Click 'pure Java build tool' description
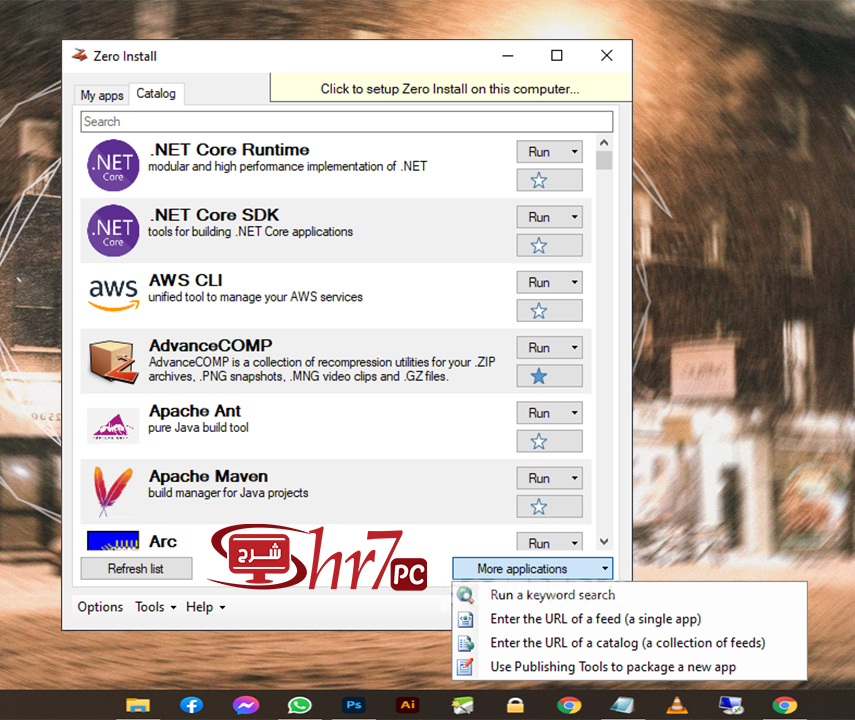Viewport: 855px width, 720px height. pyautogui.click(x=198, y=428)
